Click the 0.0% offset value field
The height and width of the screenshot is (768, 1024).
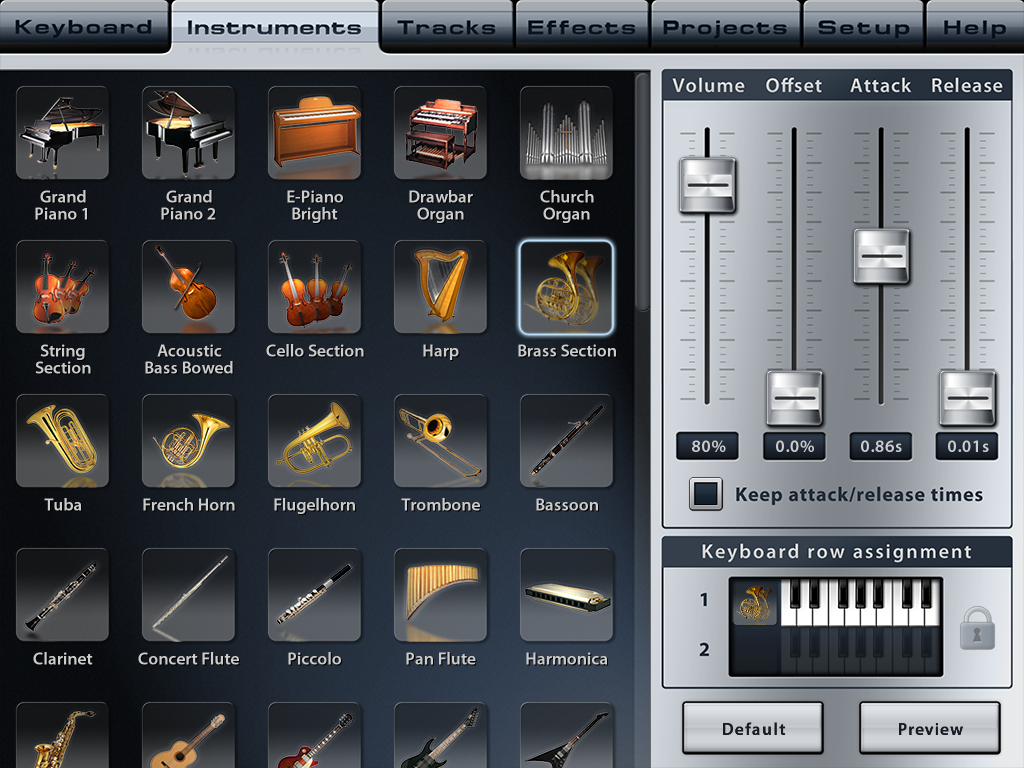[x=794, y=447]
